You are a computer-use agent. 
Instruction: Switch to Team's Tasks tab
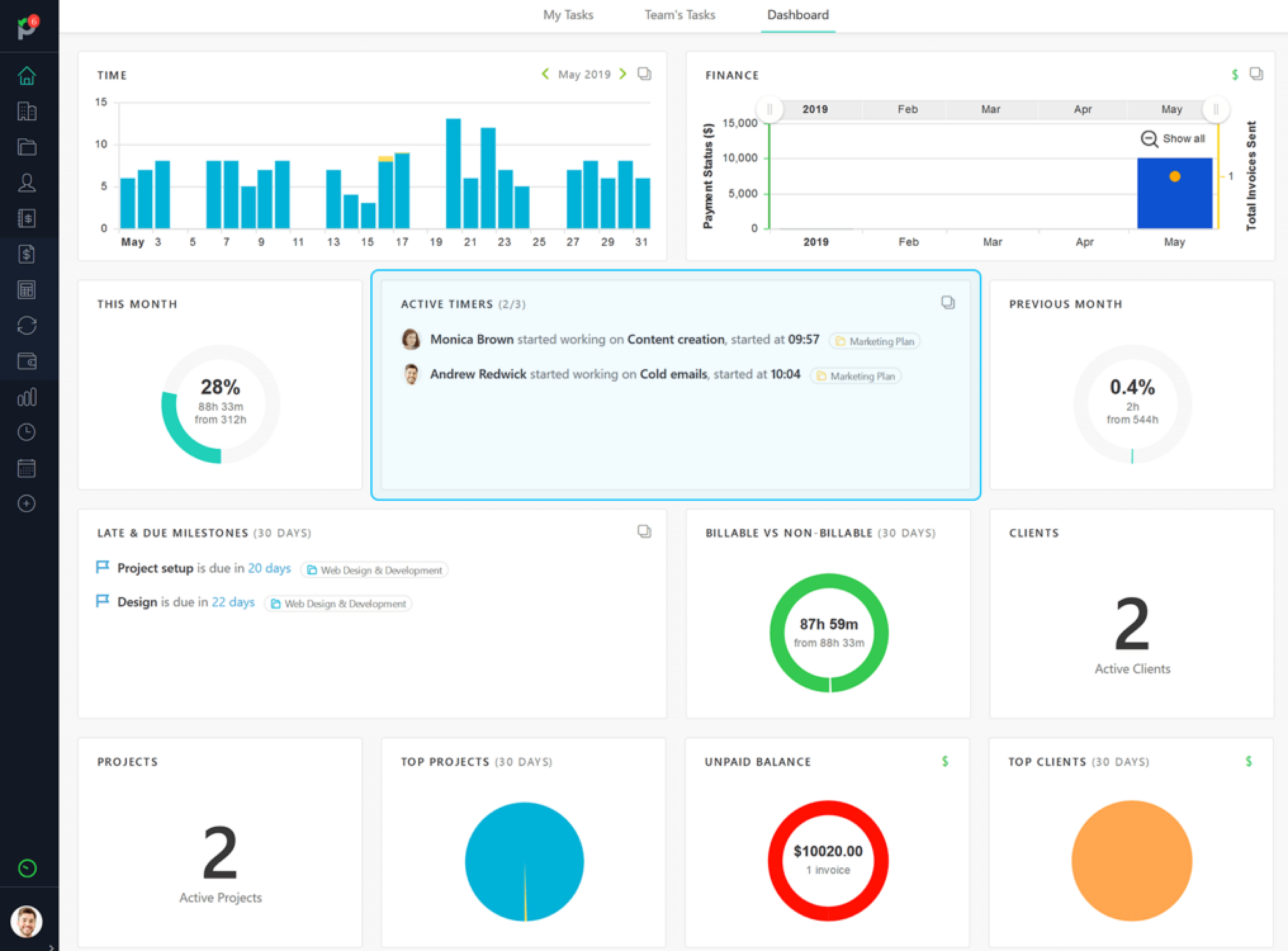coord(679,15)
